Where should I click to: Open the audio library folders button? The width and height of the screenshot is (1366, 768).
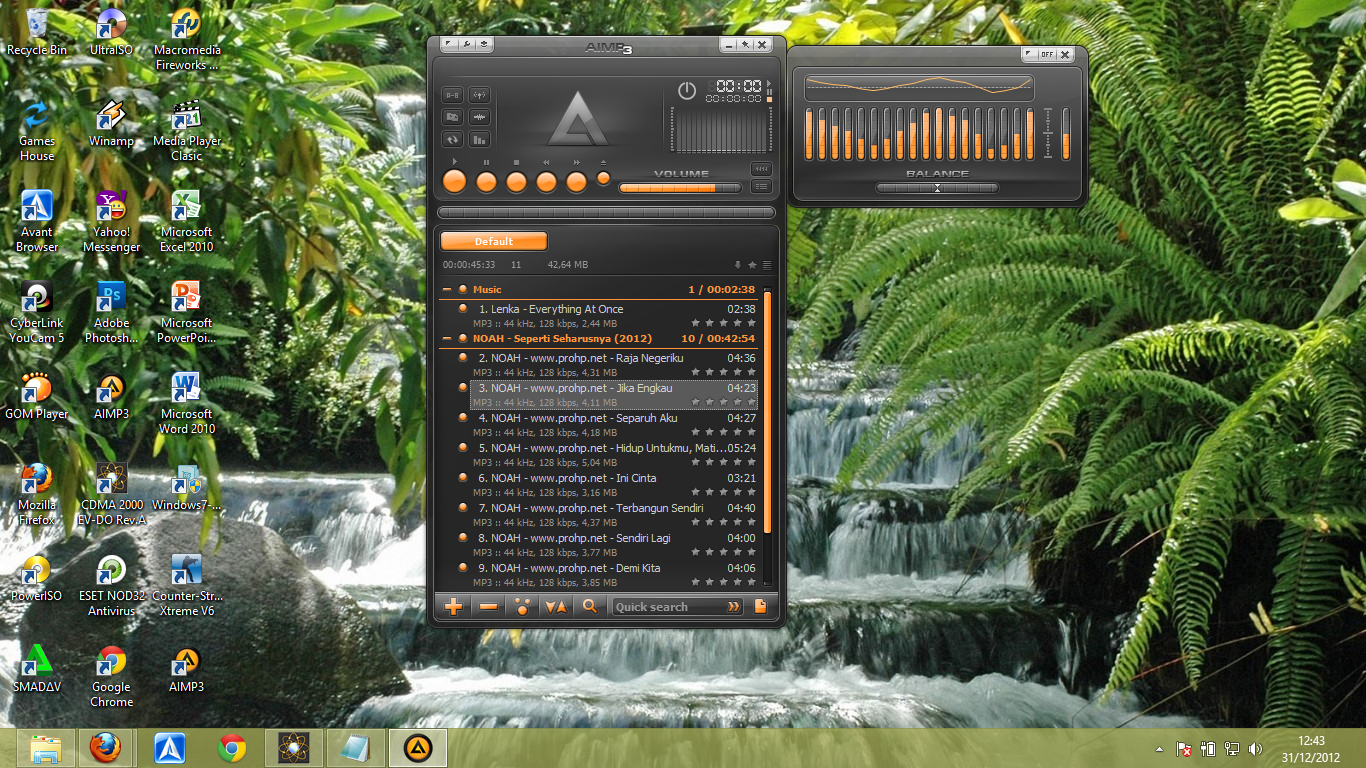click(453, 117)
